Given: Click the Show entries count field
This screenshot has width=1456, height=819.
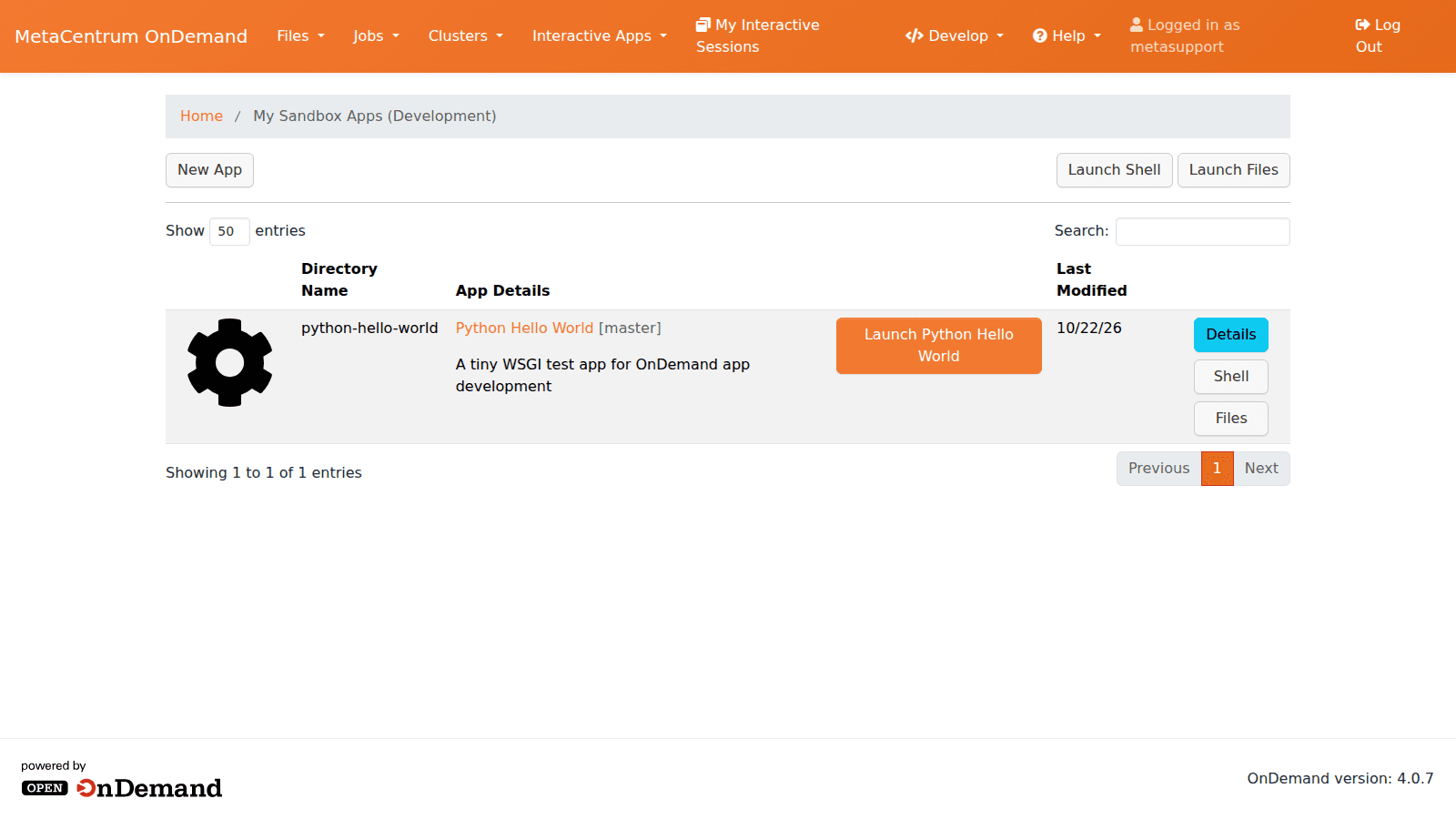Looking at the screenshot, I should [x=229, y=231].
